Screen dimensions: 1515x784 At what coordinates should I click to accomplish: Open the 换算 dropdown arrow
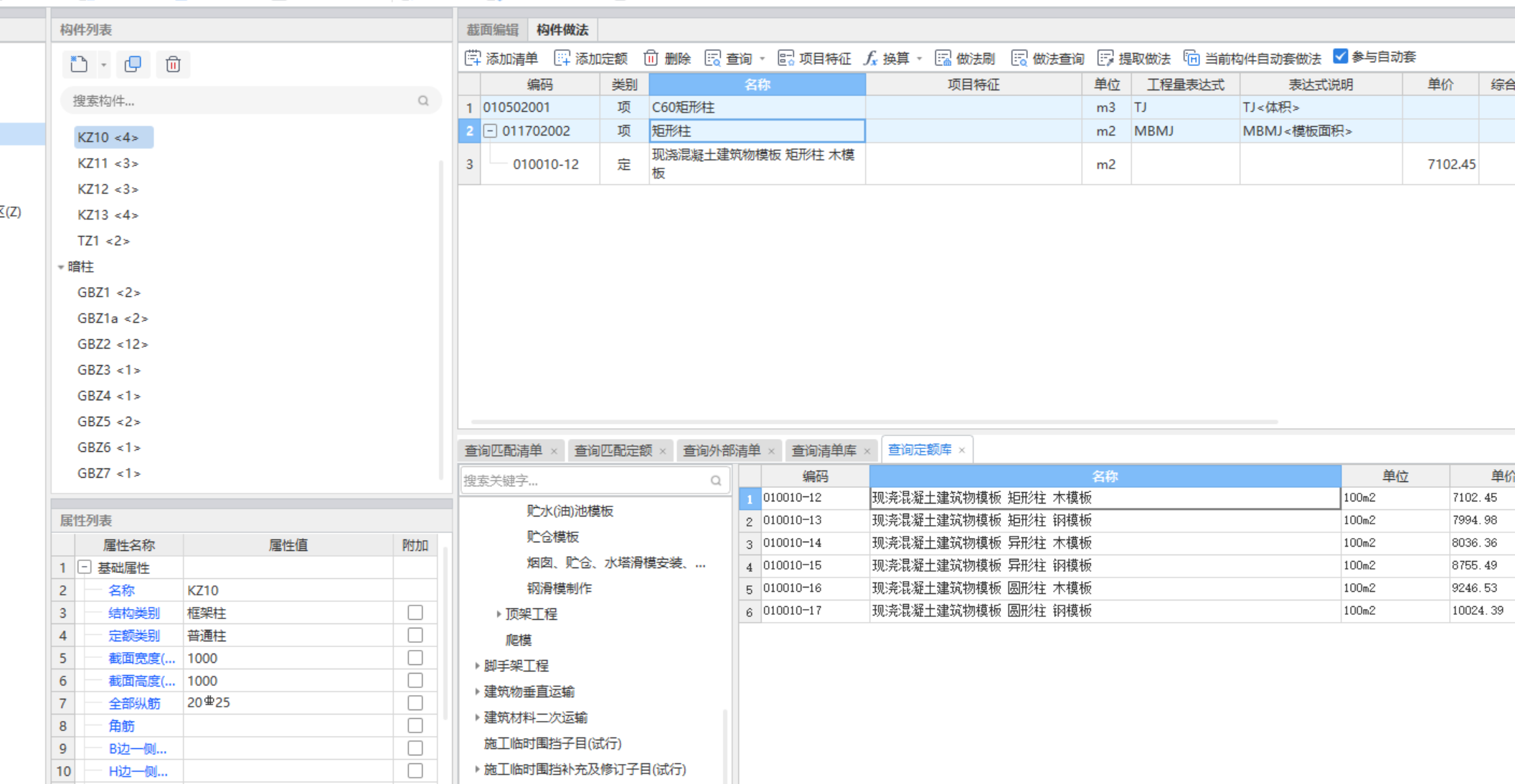tap(920, 59)
